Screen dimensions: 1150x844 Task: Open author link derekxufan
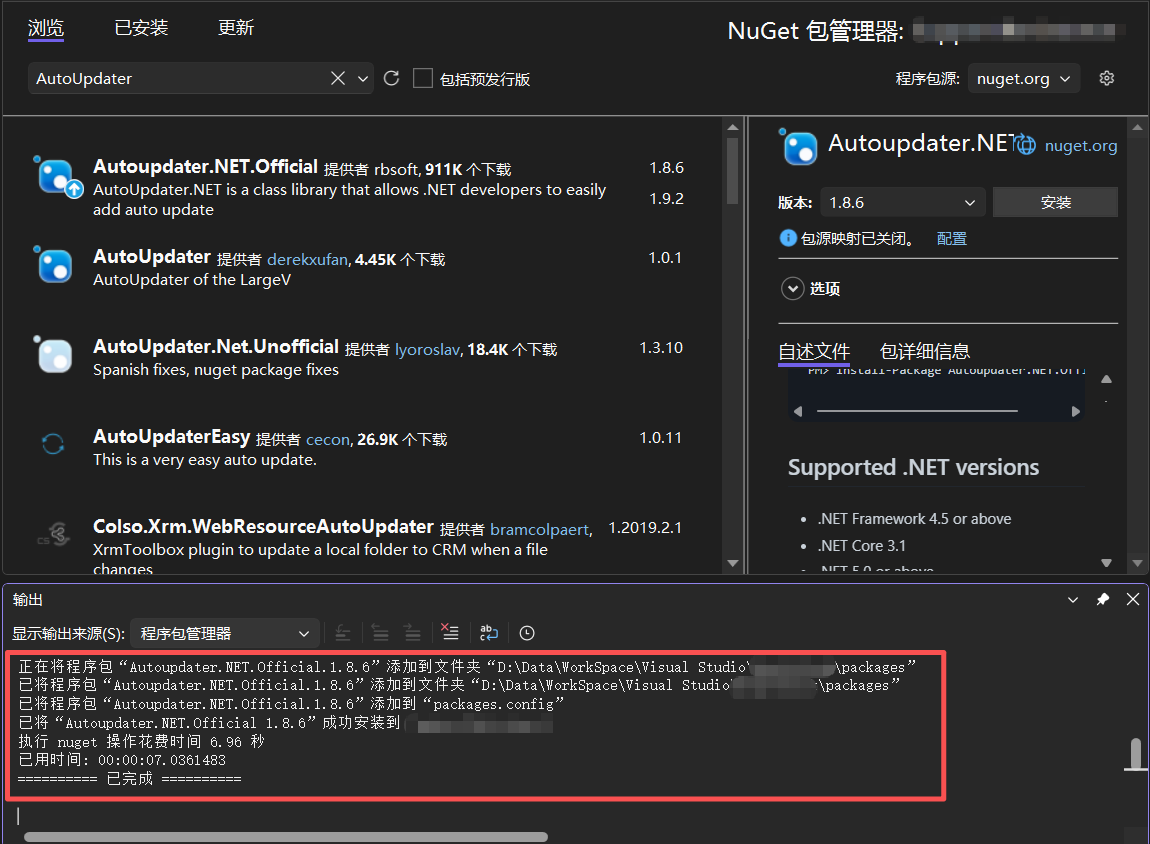tap(307, 260)
